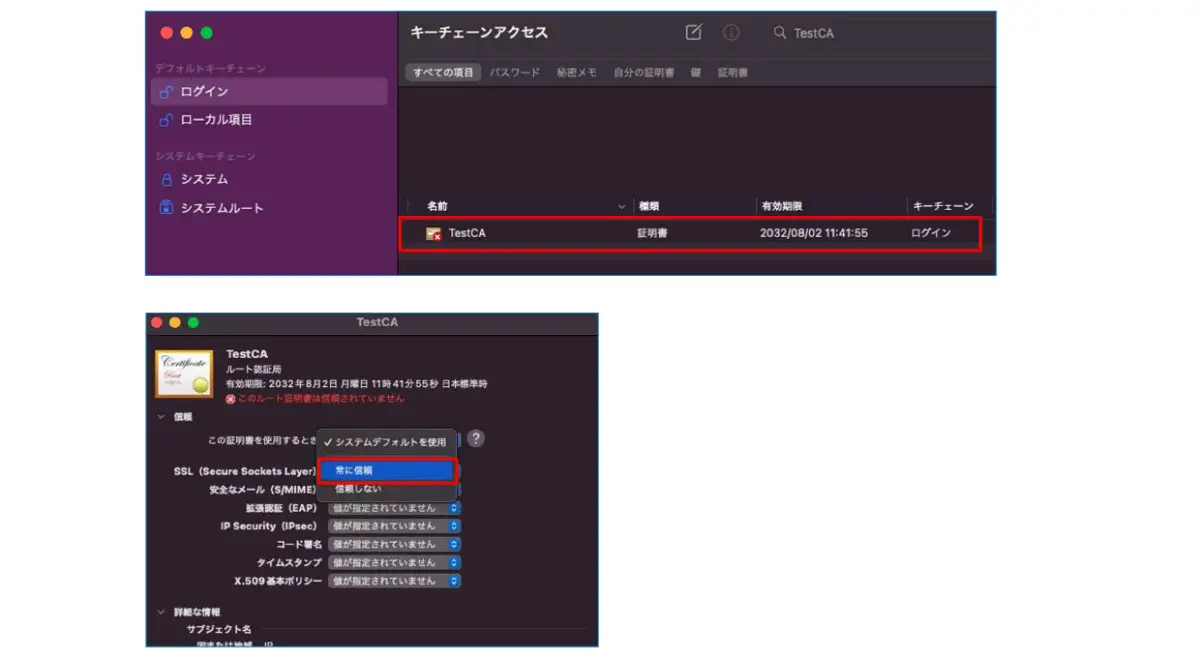Choose 常に信頼 in the trust menu

pos(386,470)
